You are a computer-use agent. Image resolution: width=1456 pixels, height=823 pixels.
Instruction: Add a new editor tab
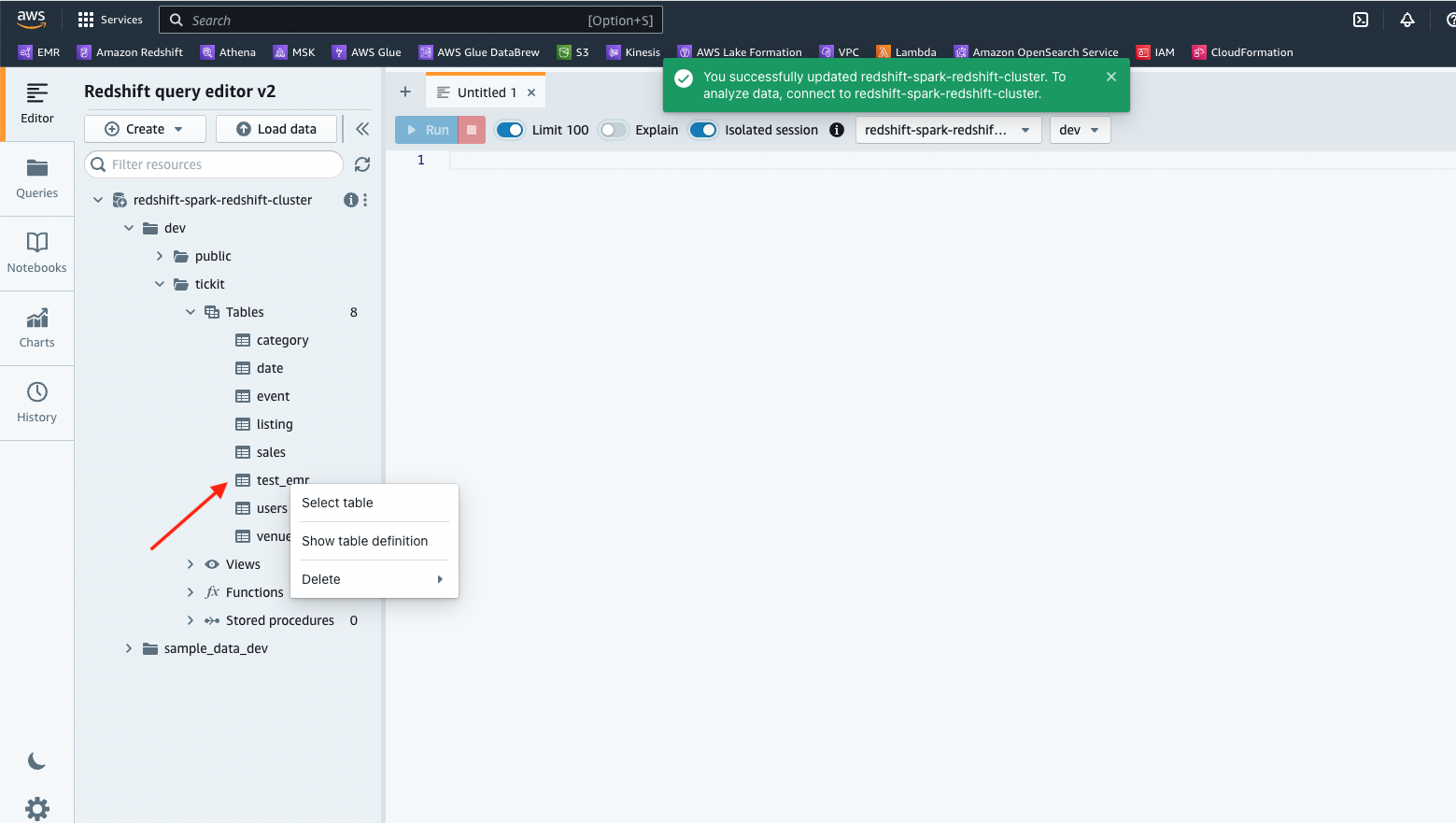pos(405,92)
